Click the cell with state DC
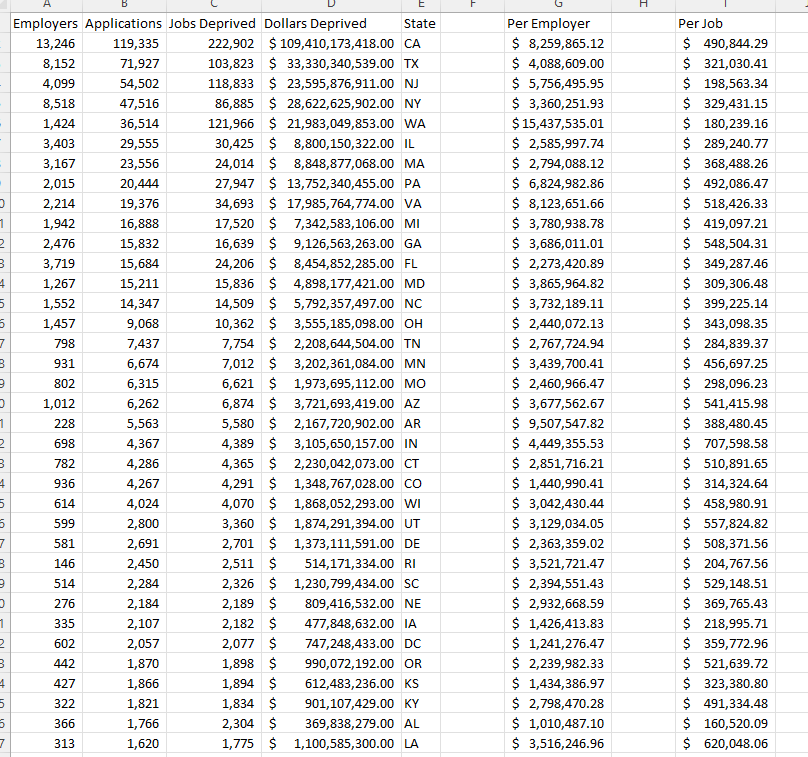The image size is (808, 757). click(421, 644)
